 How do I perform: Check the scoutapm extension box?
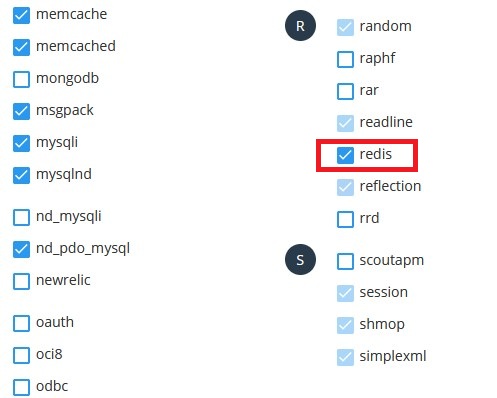pos(345,261)
